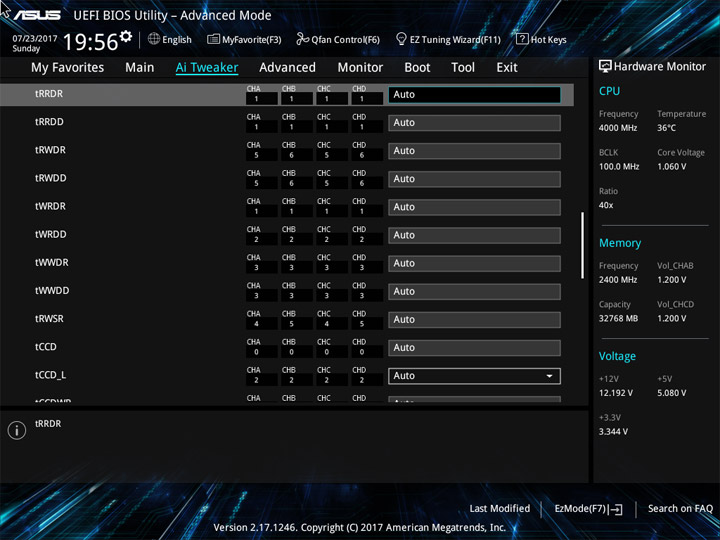Screen dimensions: 720x540
Task: Click EzMode exit arrow icon
Action: 616,509
